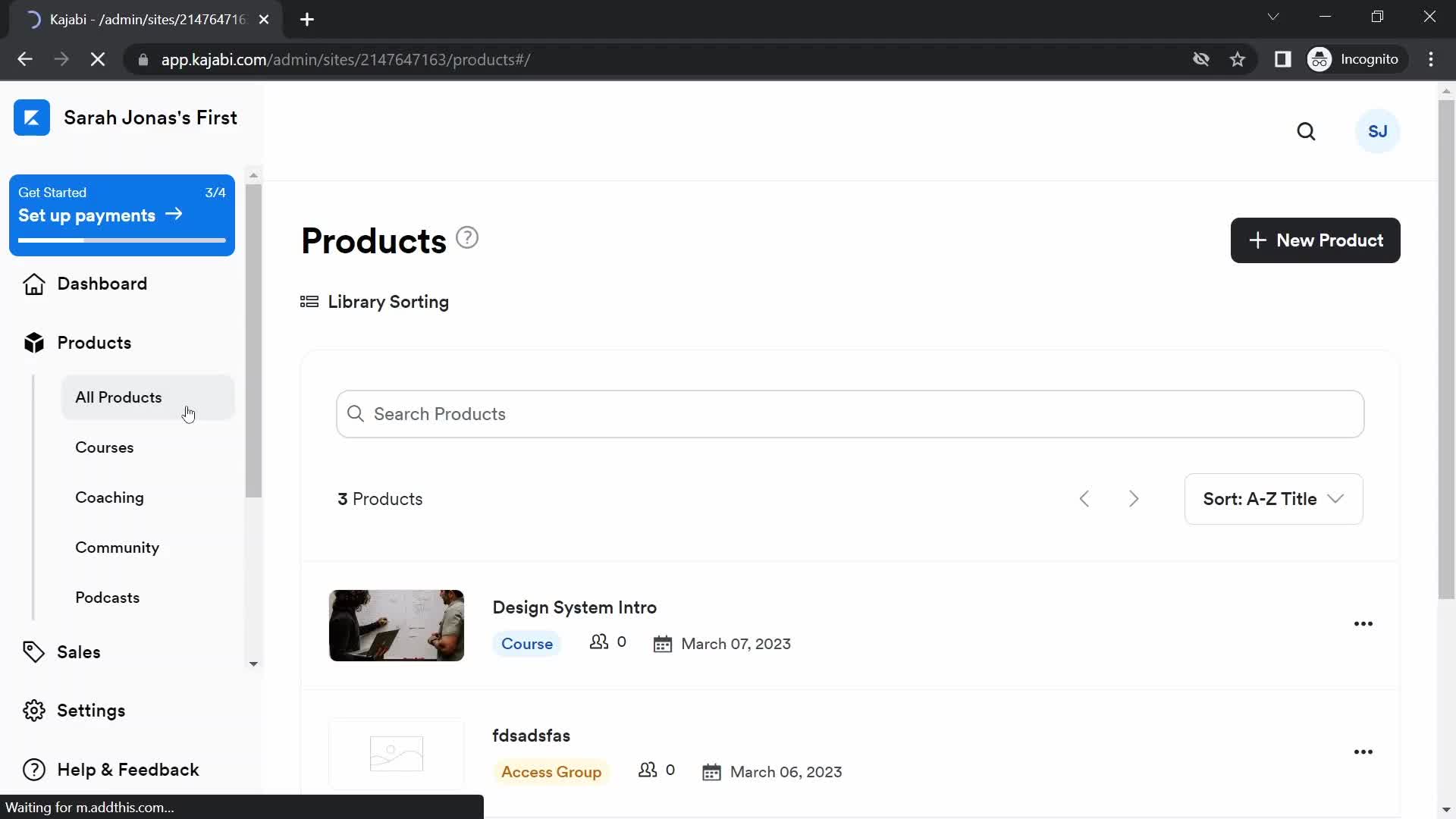
Task: Click the third-party cookies blocked eye icon
Action: tap(1200, 59)
